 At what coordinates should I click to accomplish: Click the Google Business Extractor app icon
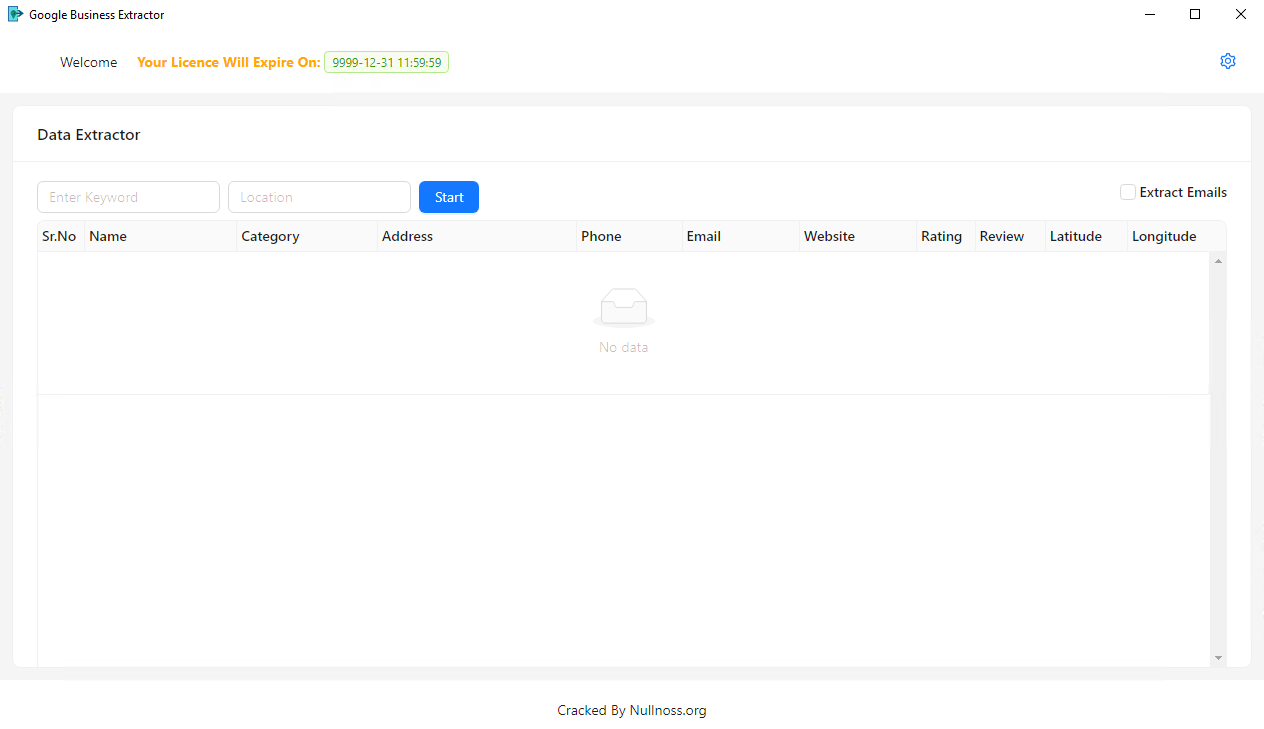[15, 15]
